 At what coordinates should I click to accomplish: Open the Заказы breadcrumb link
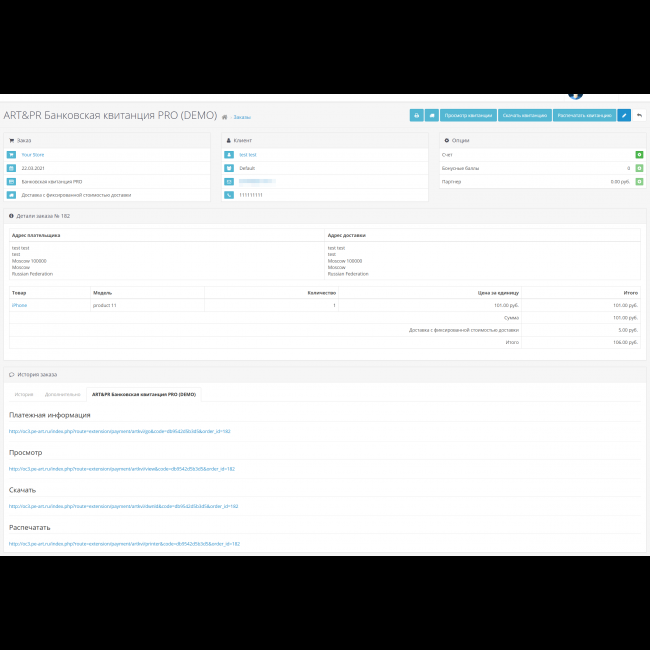(x=242, y=117)
